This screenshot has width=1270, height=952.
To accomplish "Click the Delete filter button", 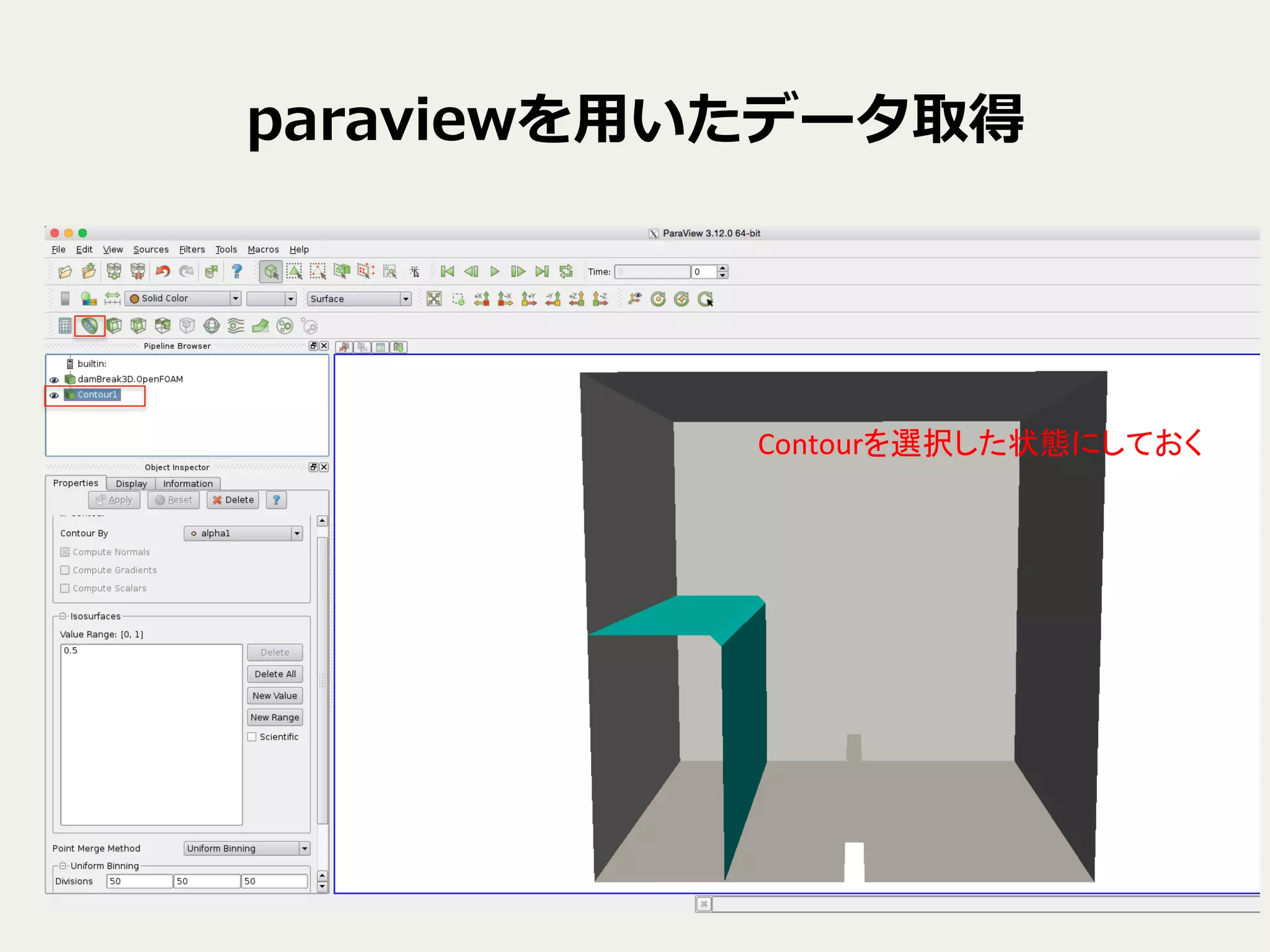I will [233, 500].
